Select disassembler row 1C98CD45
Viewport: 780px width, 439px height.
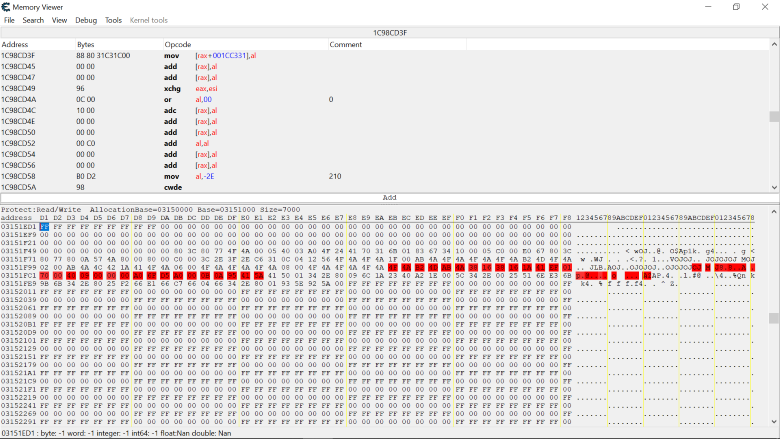coord(385,67)
